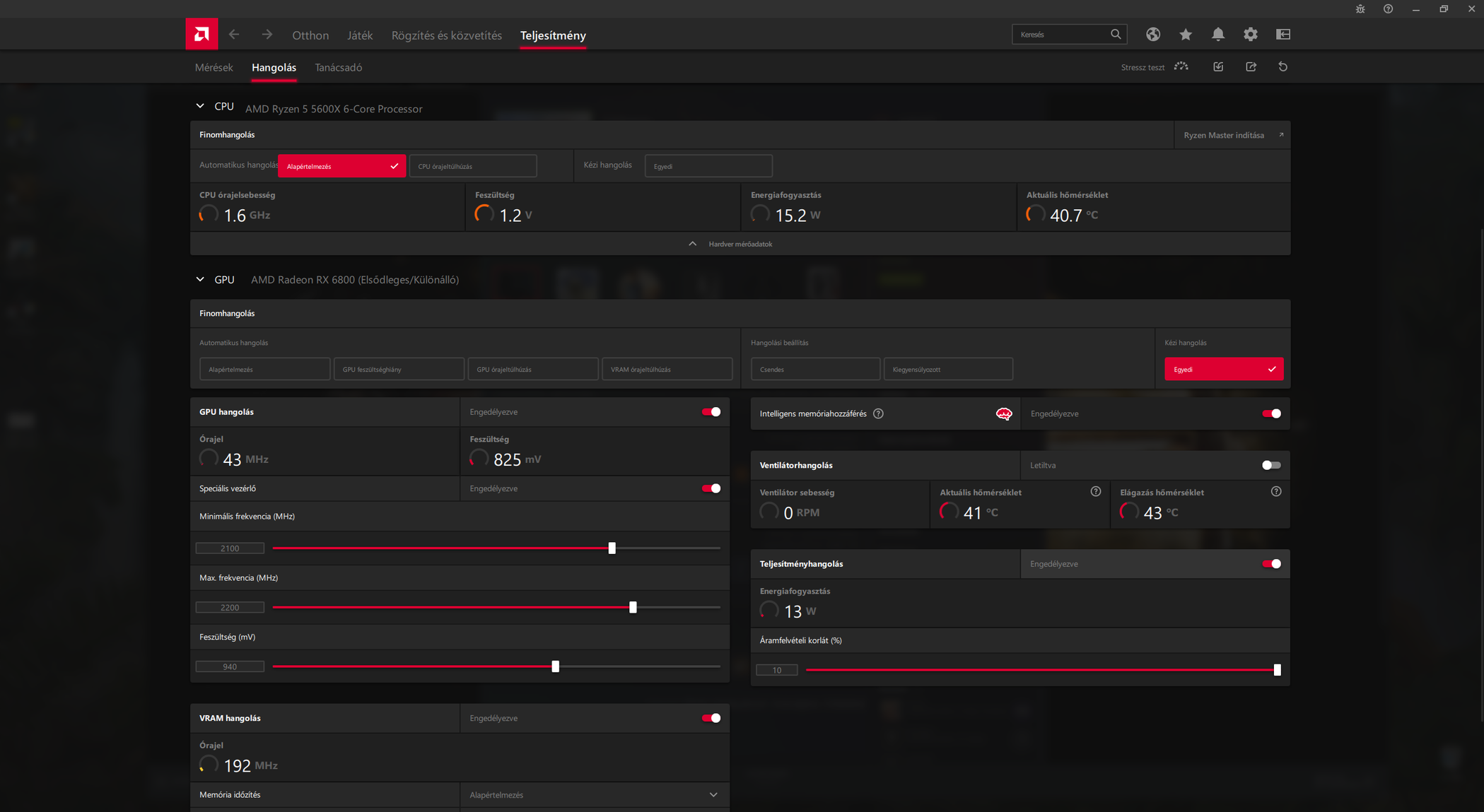1484x812 pixels.
Task: Toggle the VRAM hangolás switch
Action: [x=711, y=718]
